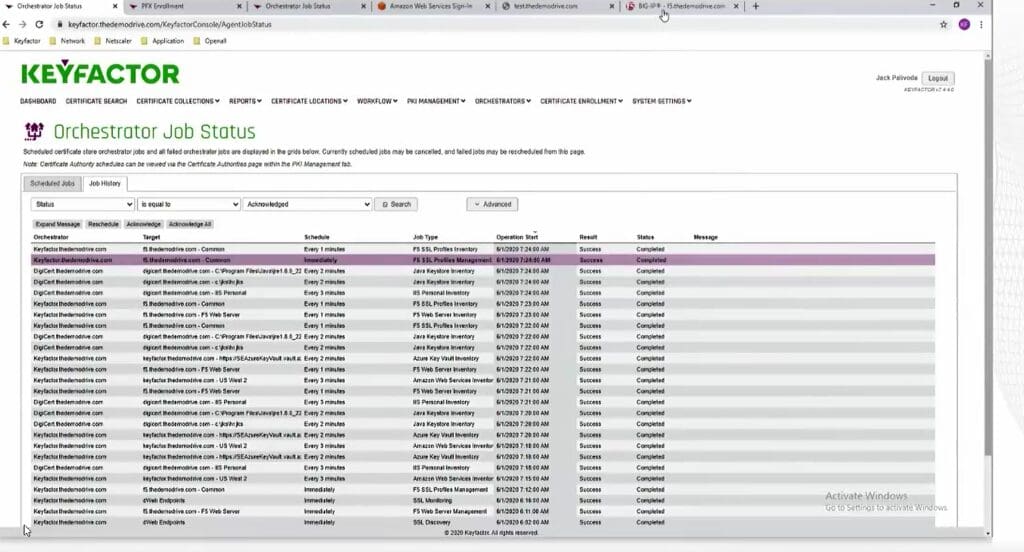Viewport: 1024px width, 552px height.
Task: Open Chrome three-dot menu
Action: tap(981, 24)
